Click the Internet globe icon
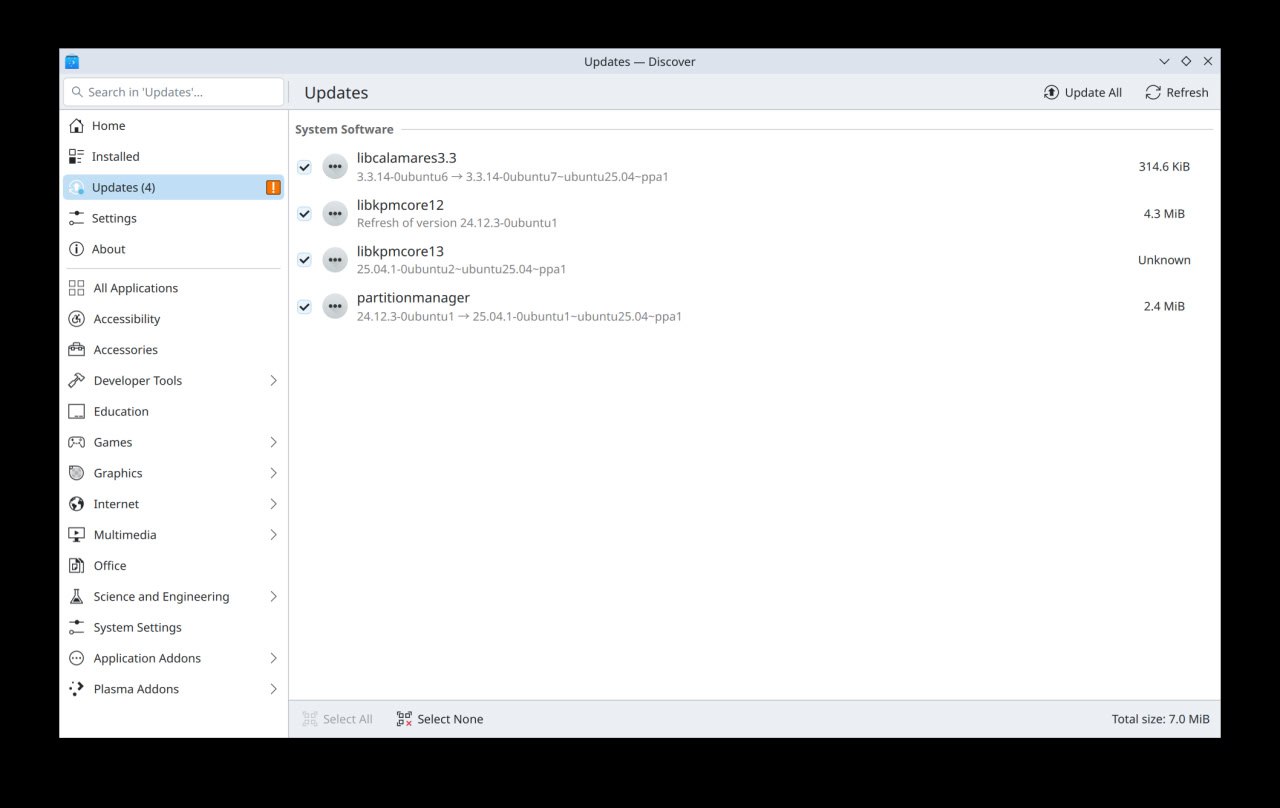 76,504
